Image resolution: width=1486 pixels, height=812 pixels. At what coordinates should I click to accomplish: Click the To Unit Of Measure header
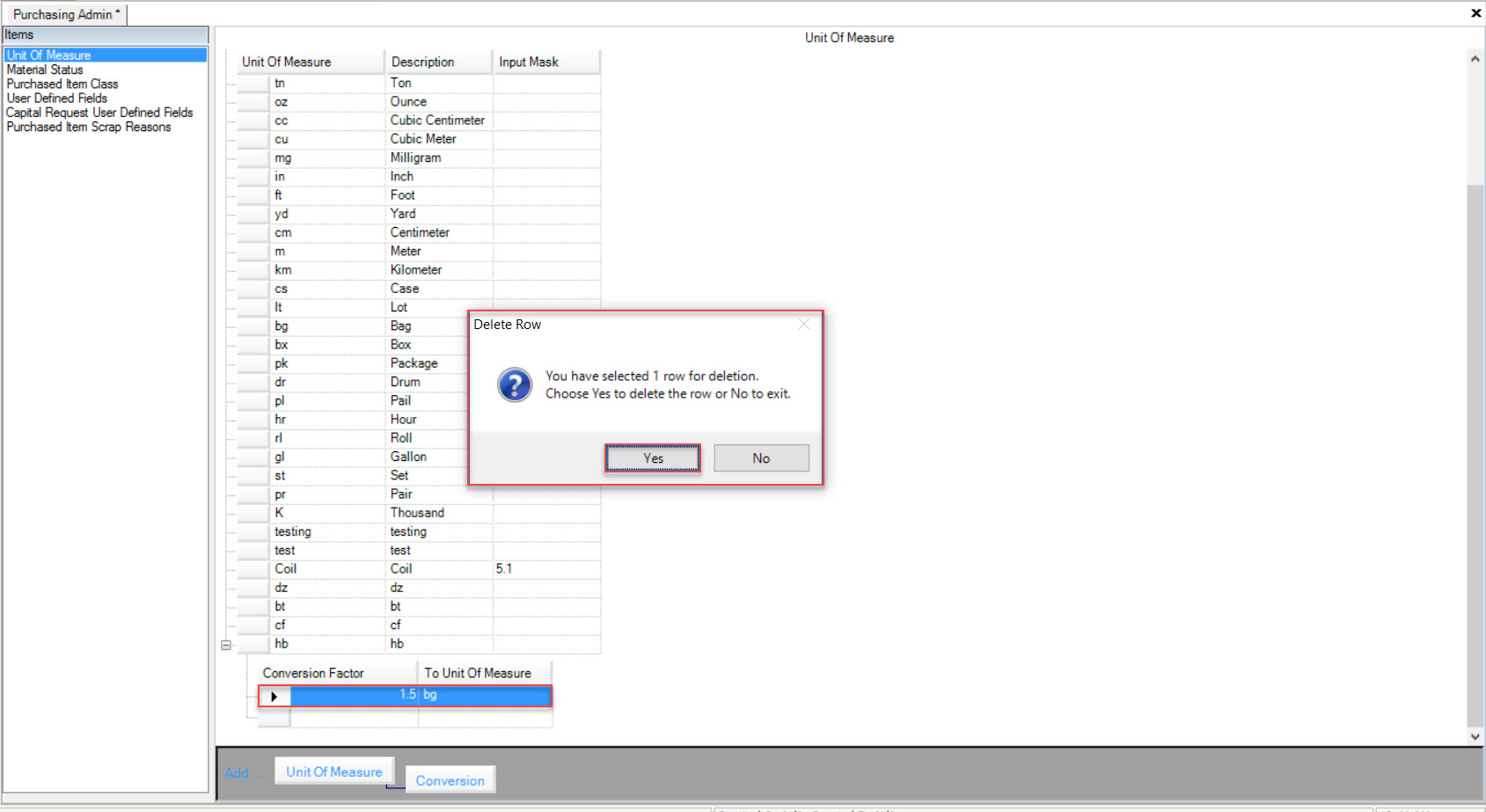[485, 673]
